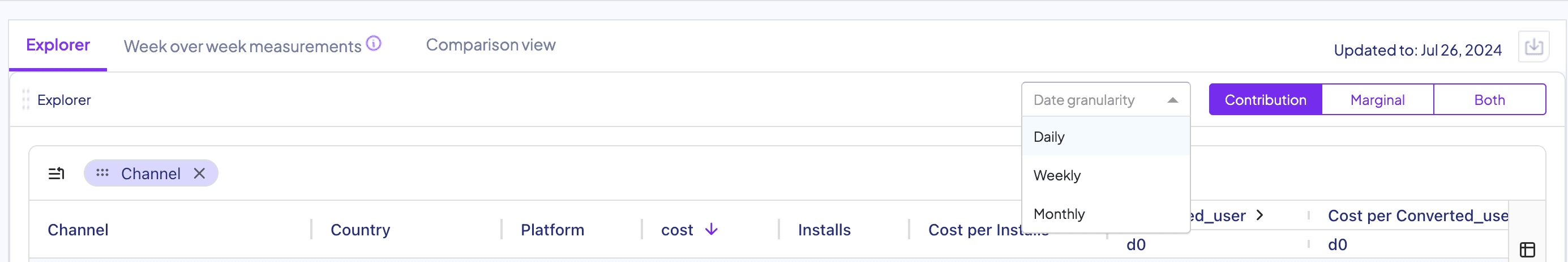This screenshot has width=1568, height=262.
Task: Click the info icon beside Week over week measurements
Action: coord(374,44)
